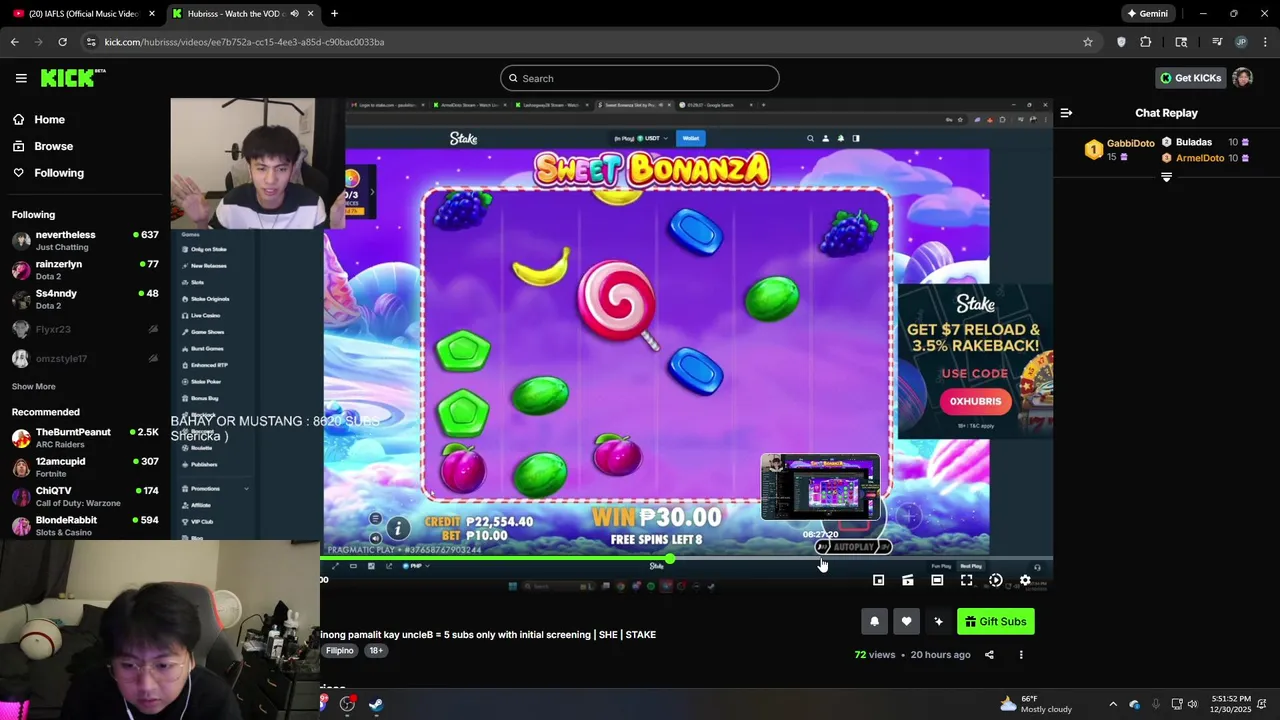Open 12amcupid recommended channel
The image size is (1280, 720).
pyautogui.click(x=85, y=467)
